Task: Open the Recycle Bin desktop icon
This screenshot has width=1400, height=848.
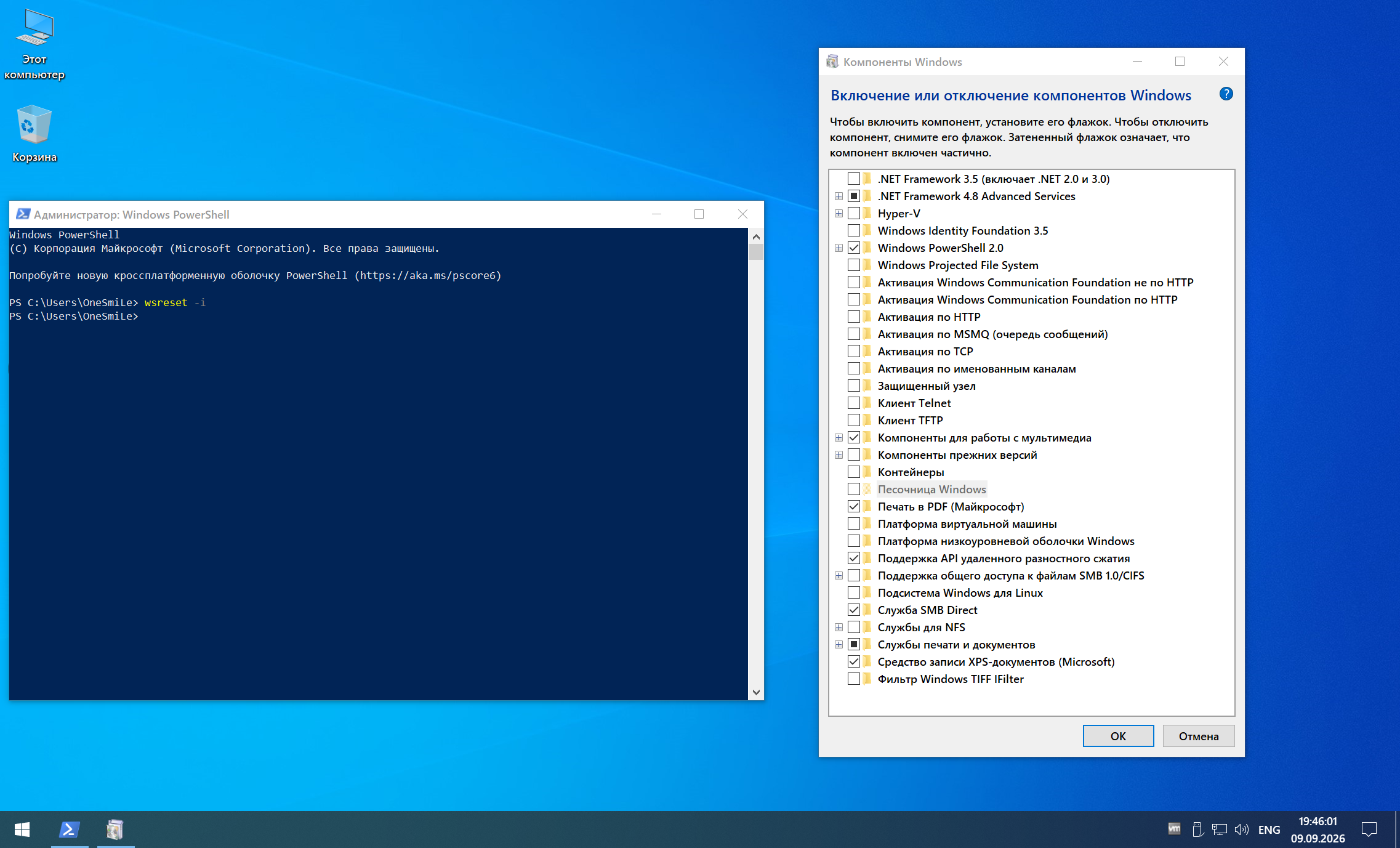Action: point(34,134)
